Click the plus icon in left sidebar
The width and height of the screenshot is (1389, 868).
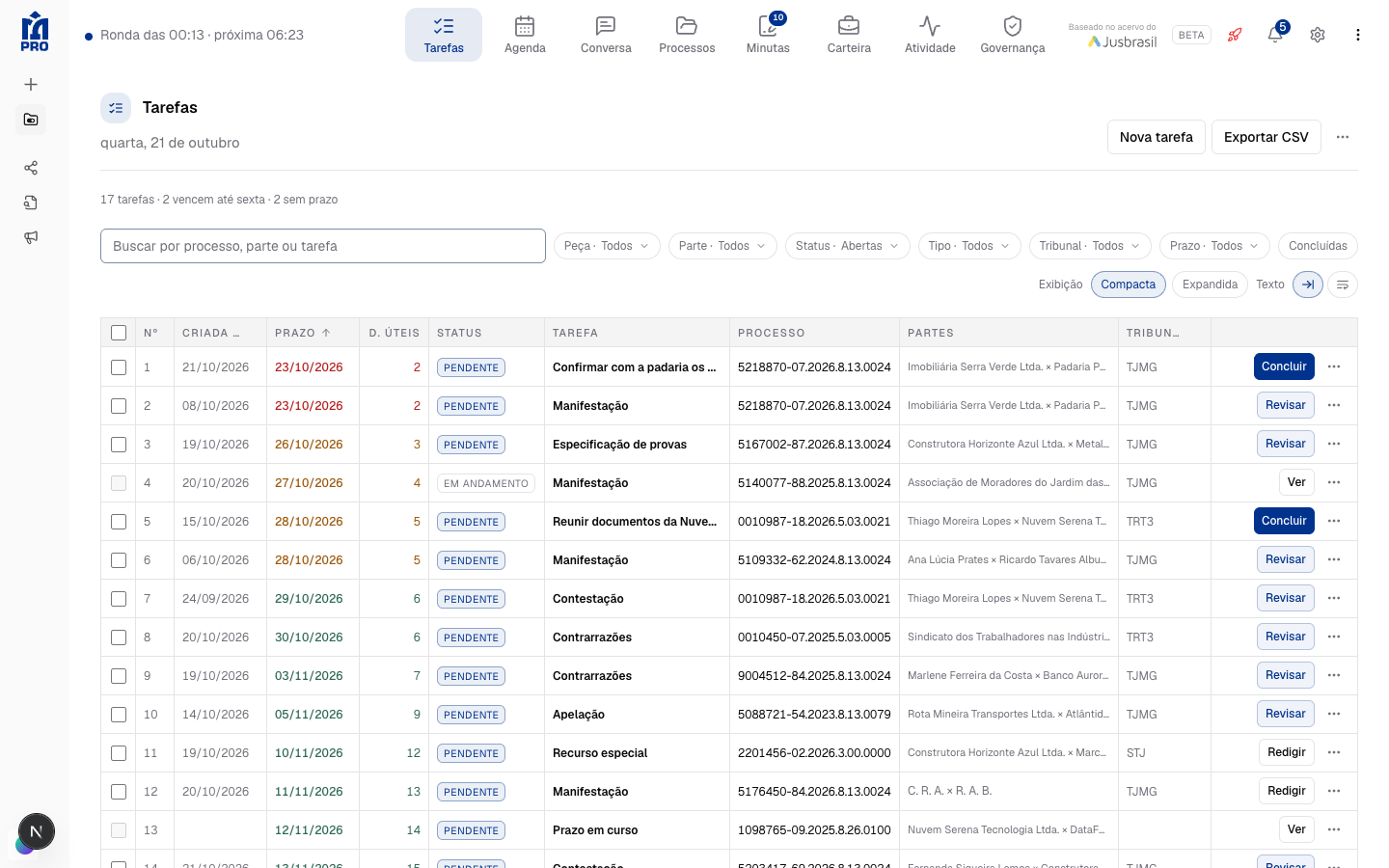pyautogui.click(x=31, y=85)
